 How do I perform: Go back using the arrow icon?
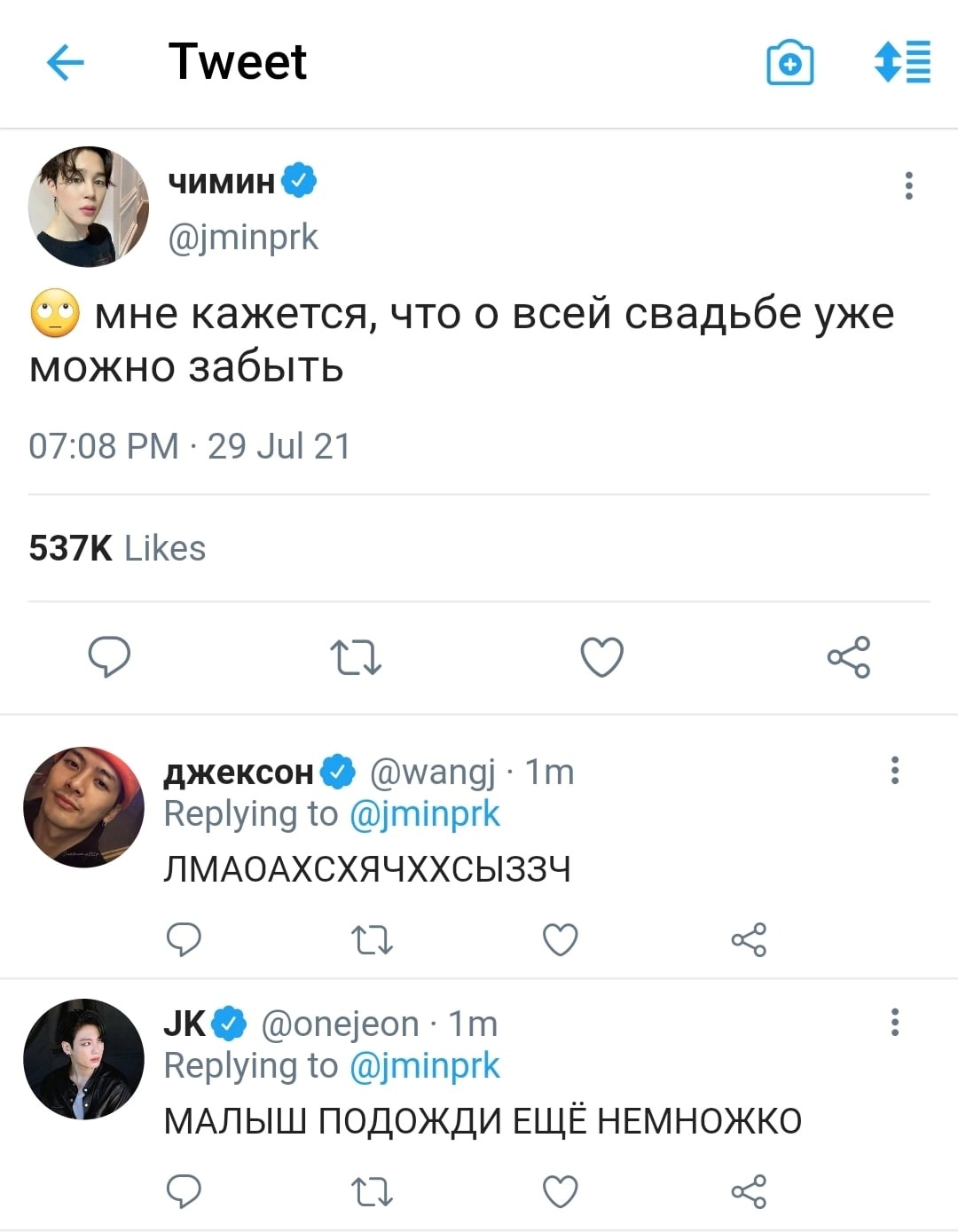pos(65,63)
